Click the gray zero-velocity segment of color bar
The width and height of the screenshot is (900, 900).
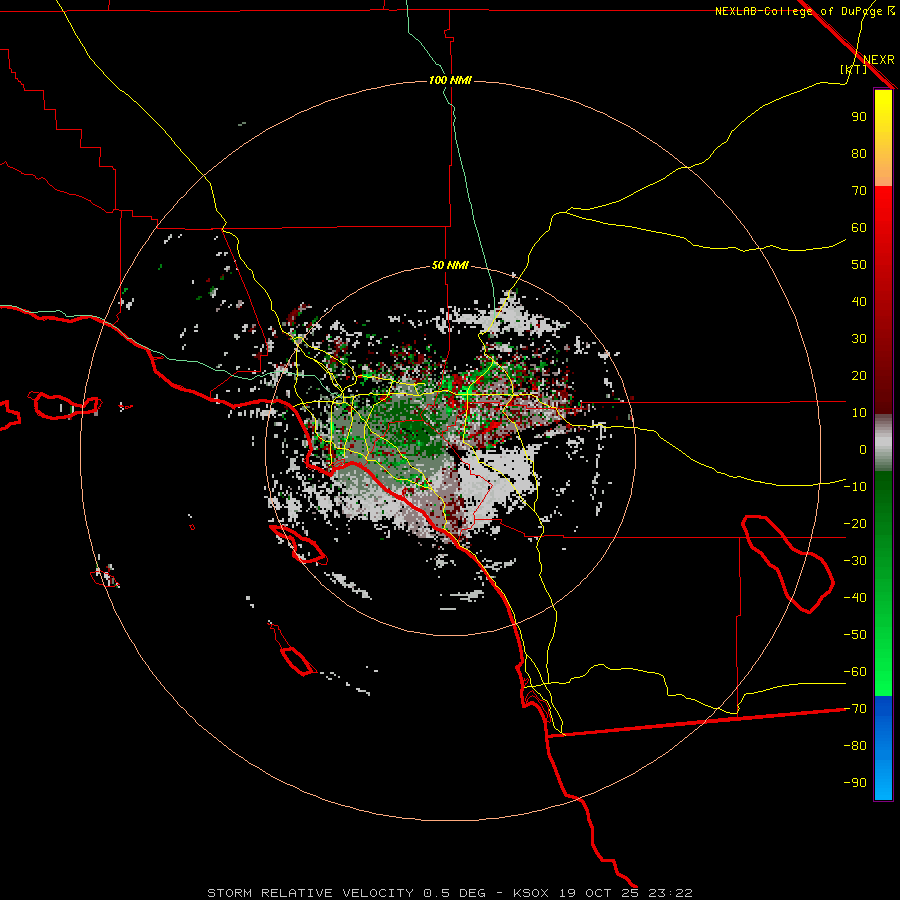pyautogui.click(x=883, y=443)
